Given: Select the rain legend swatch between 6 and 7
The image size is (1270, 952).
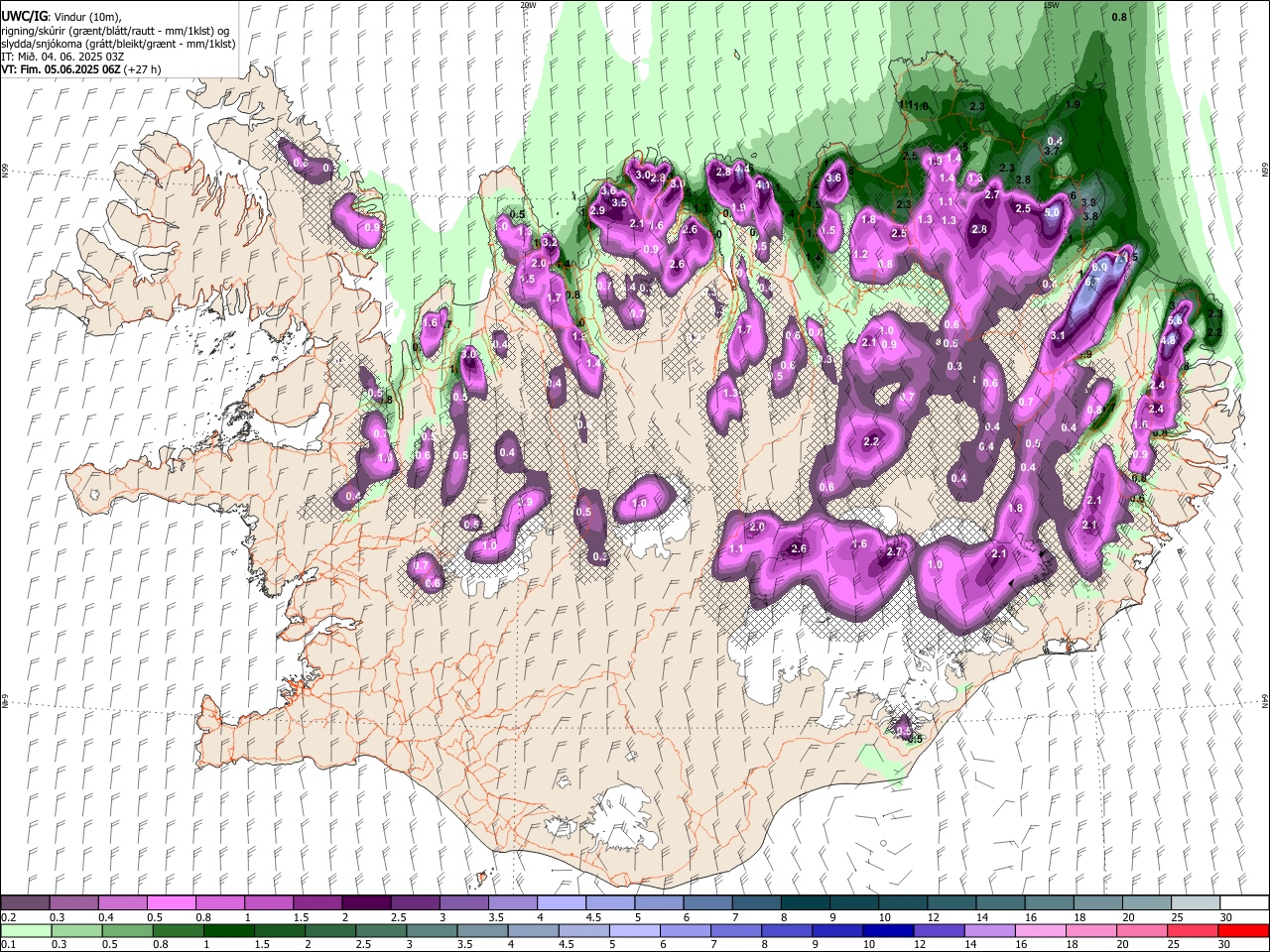Looking at the screenshot, I should [687, 931].
